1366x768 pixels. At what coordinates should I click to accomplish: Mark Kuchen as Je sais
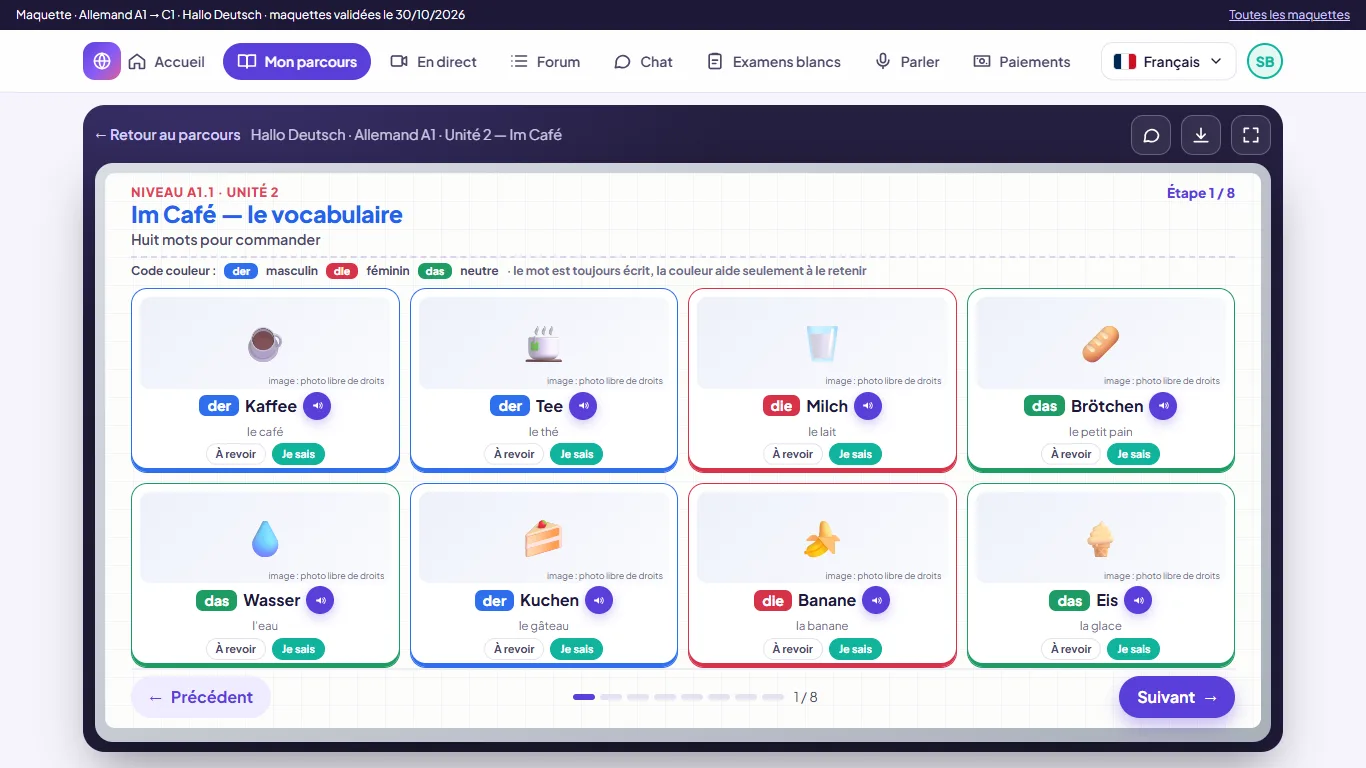pos(577,649)
